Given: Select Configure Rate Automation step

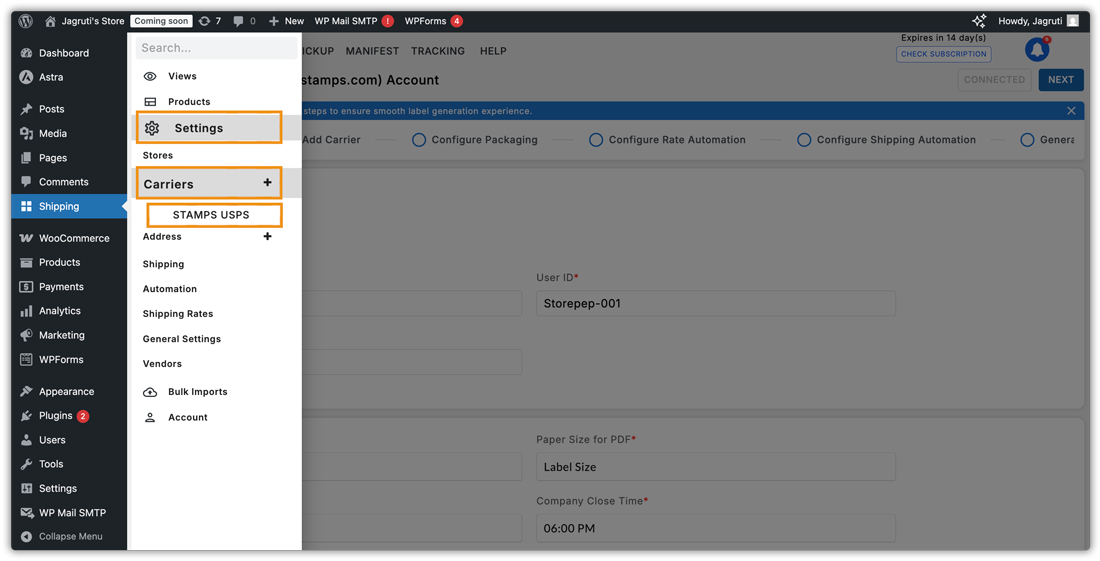Looking at the screenshot, I should coord(667,140).
